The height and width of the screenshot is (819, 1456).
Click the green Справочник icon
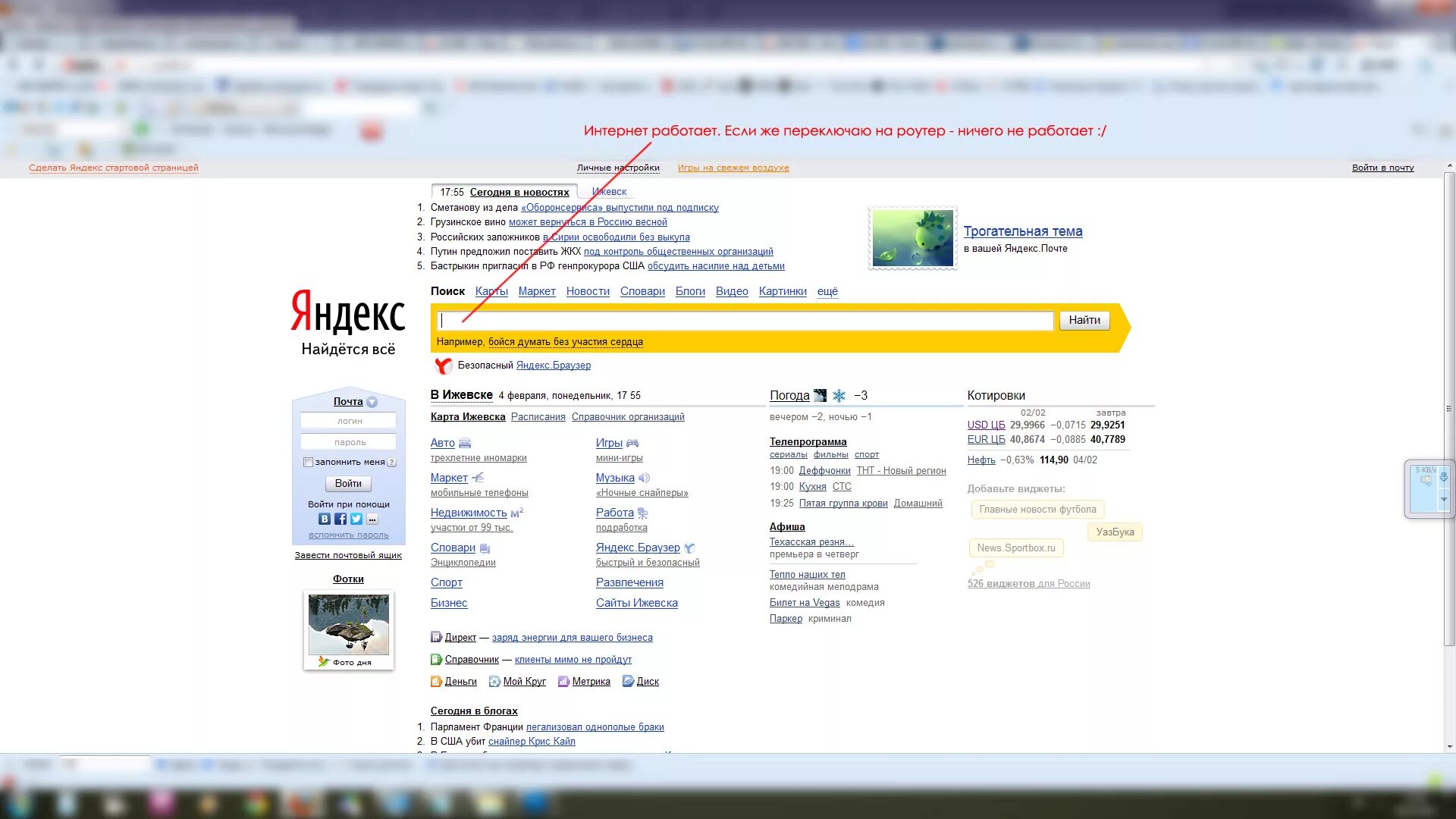(x=436, y=660)
